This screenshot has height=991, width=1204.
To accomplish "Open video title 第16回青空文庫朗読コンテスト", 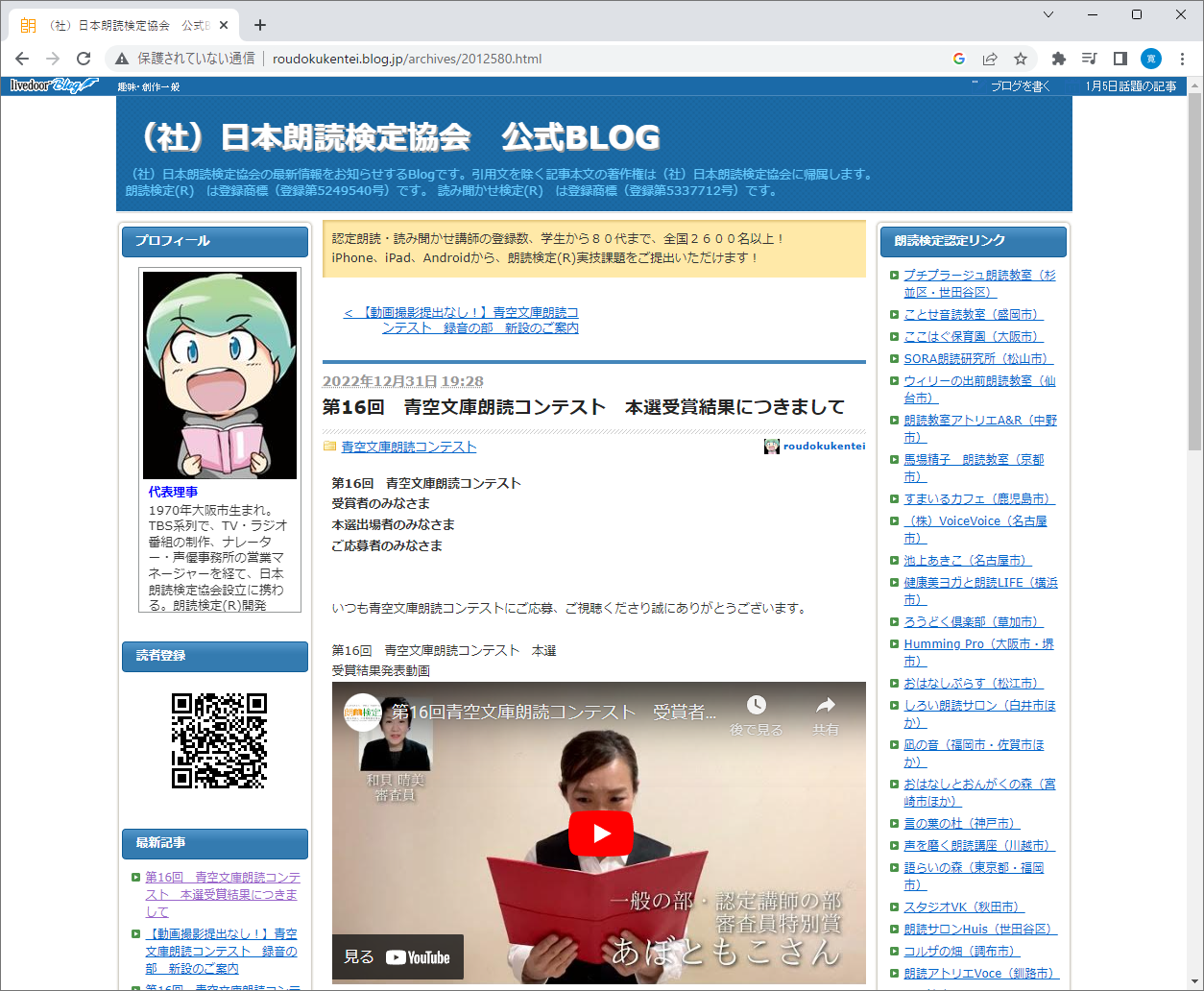I will coord(554,713).
